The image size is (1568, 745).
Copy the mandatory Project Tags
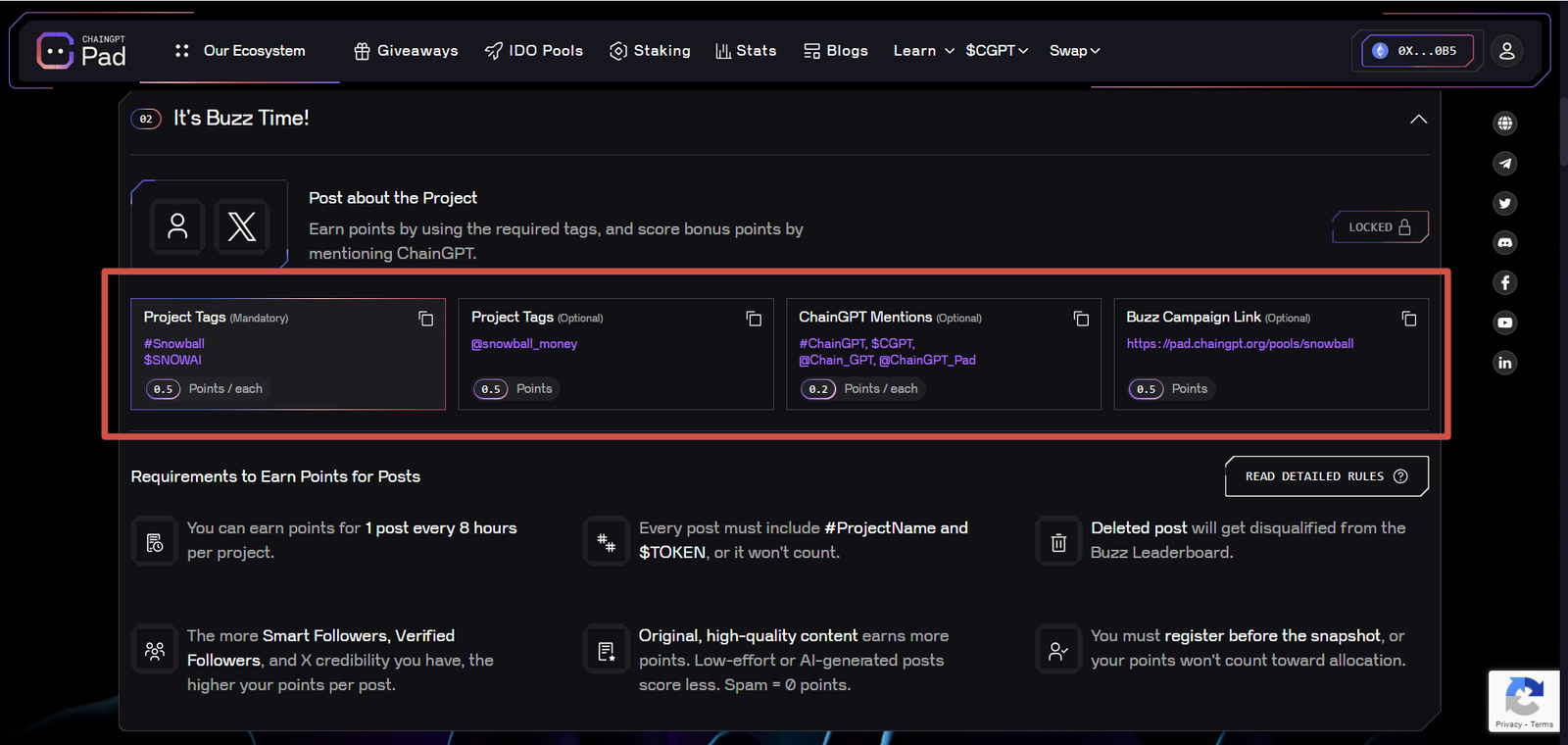425,319
